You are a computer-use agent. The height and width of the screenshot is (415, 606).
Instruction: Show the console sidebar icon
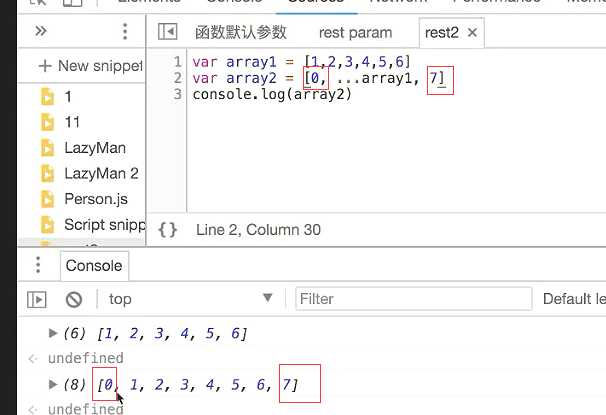[37, 299]
